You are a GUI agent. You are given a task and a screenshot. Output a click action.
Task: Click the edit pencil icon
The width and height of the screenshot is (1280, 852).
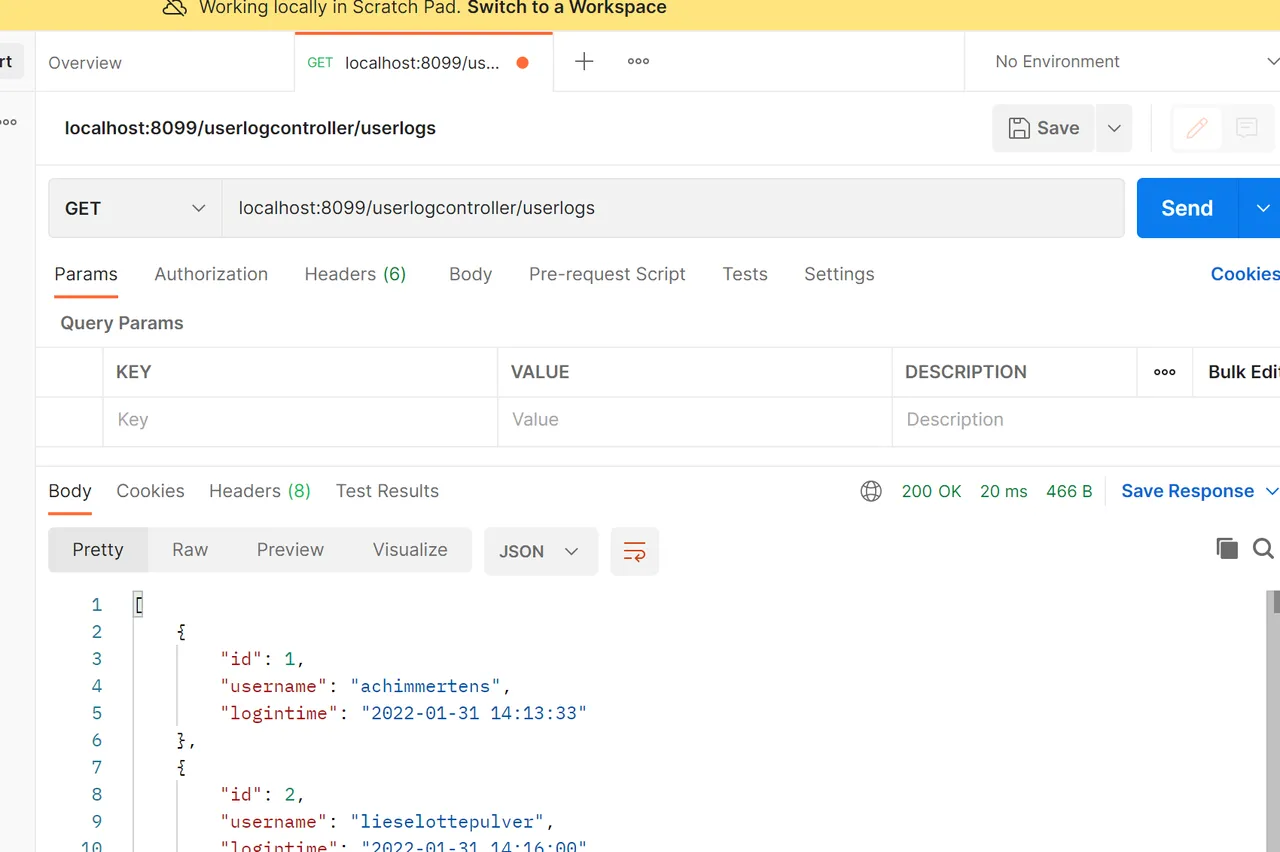click(1197, 128)
